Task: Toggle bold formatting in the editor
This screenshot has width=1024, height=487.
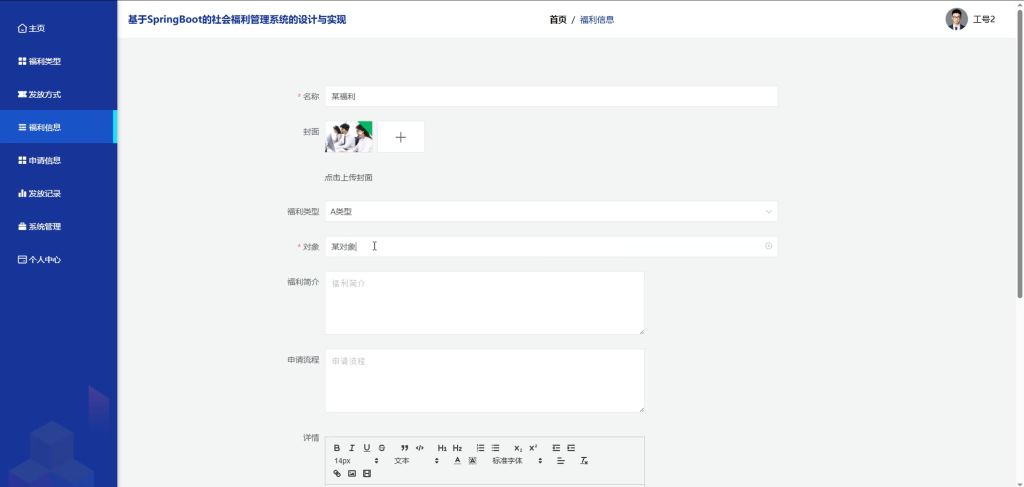Action: (337, 448)
